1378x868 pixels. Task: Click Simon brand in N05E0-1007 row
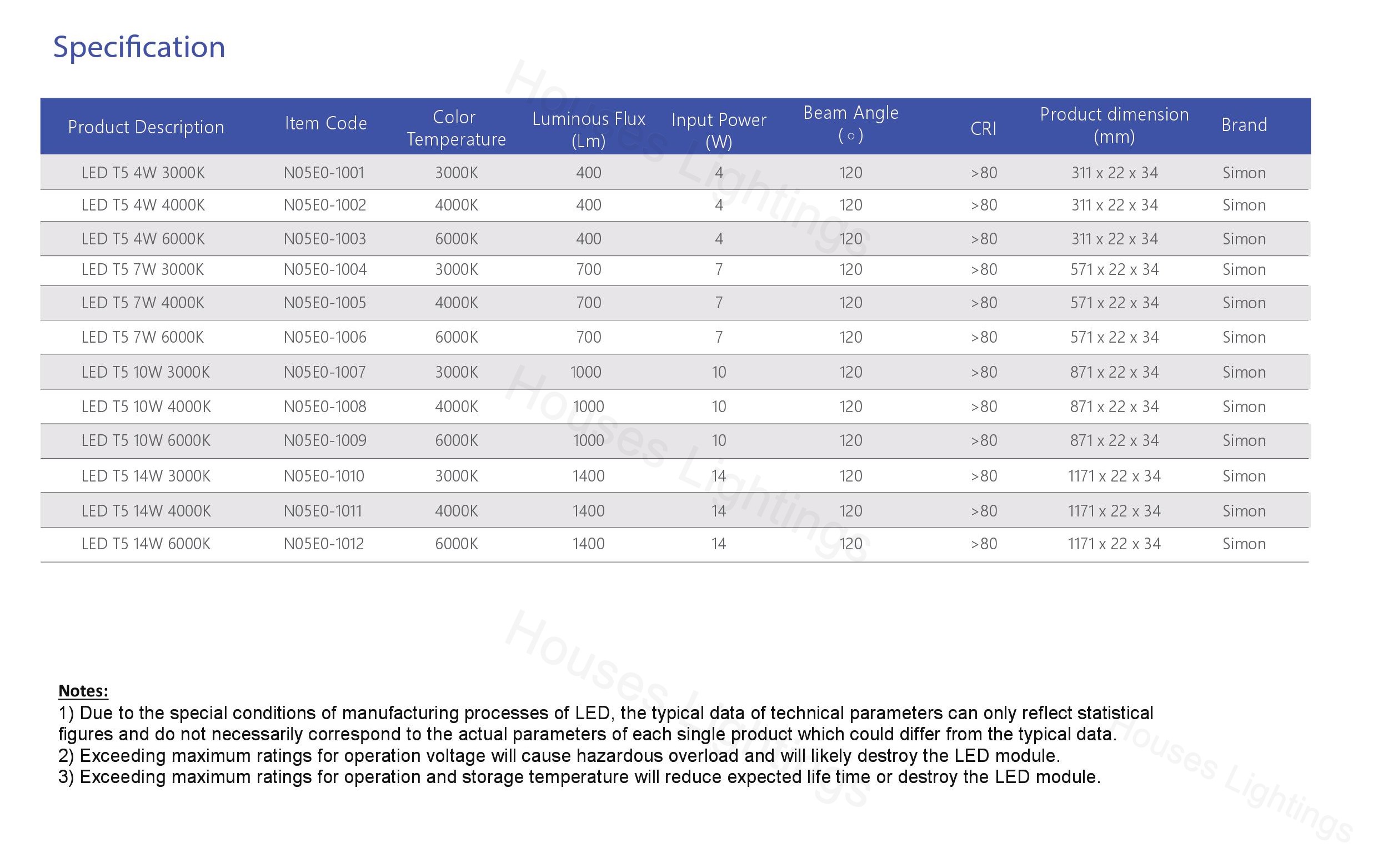(1244, 372)
